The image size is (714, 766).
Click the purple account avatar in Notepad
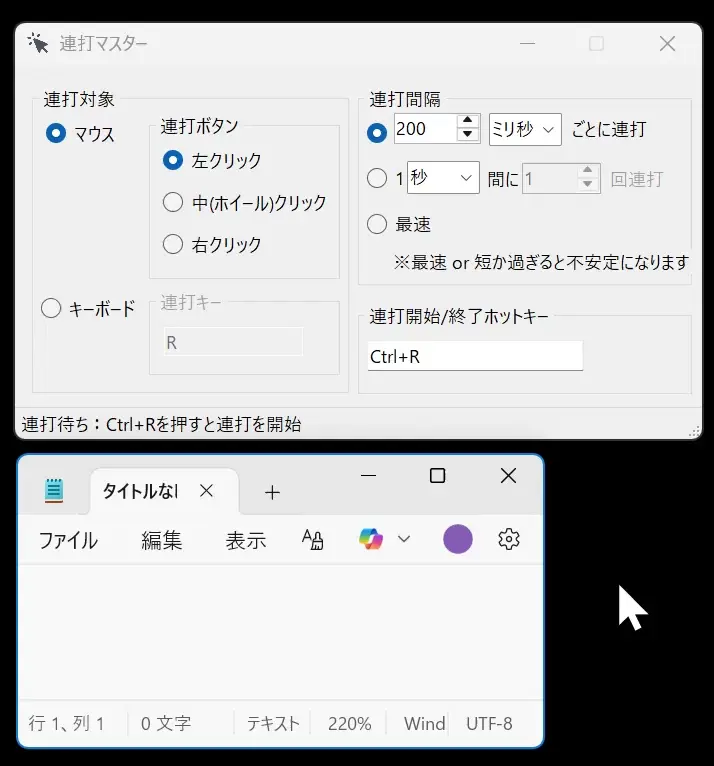(x=458, y=539)
